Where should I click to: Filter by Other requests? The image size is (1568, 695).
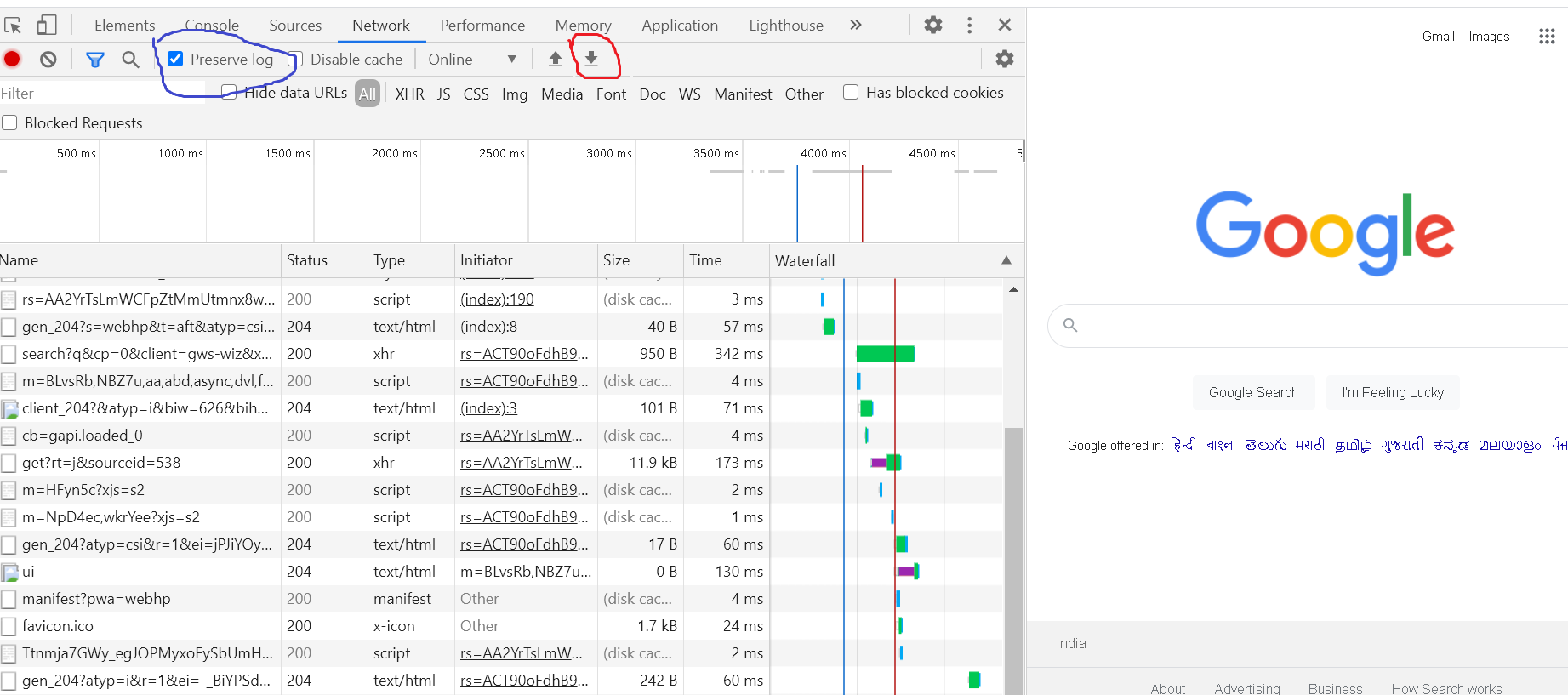[804, 94]
